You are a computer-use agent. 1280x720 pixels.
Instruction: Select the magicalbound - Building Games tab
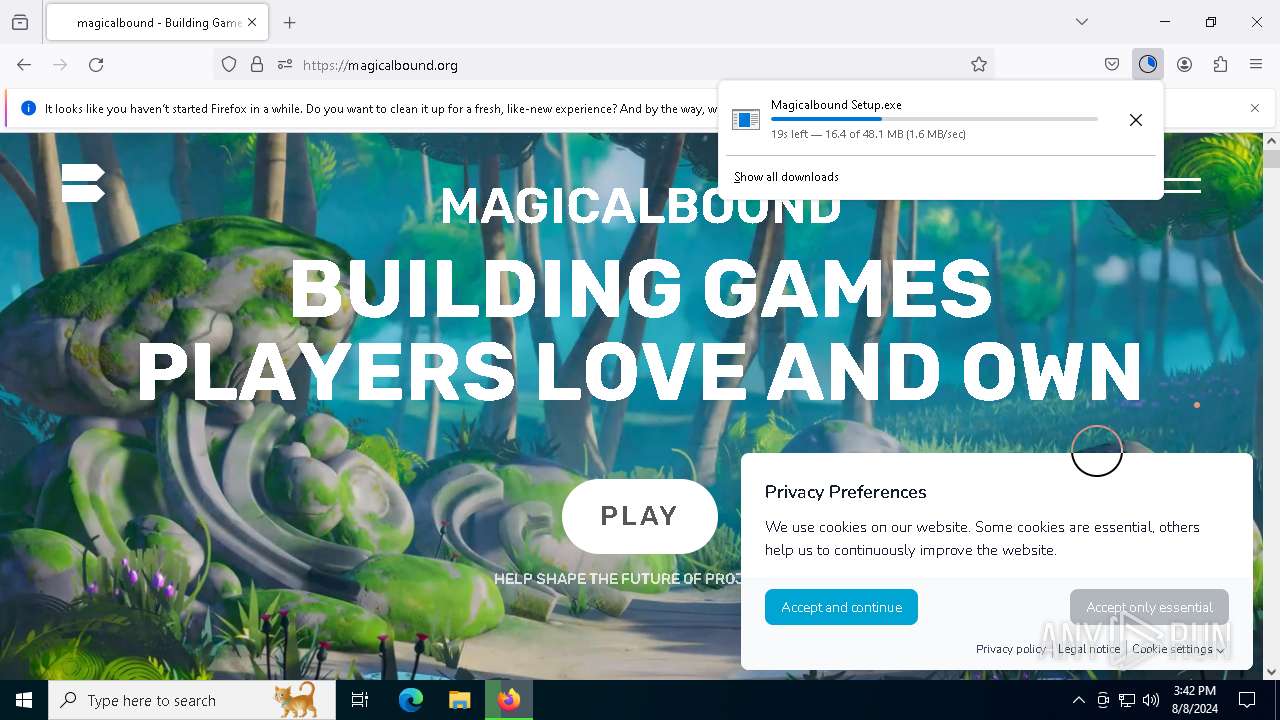click(x=157, y=22)
